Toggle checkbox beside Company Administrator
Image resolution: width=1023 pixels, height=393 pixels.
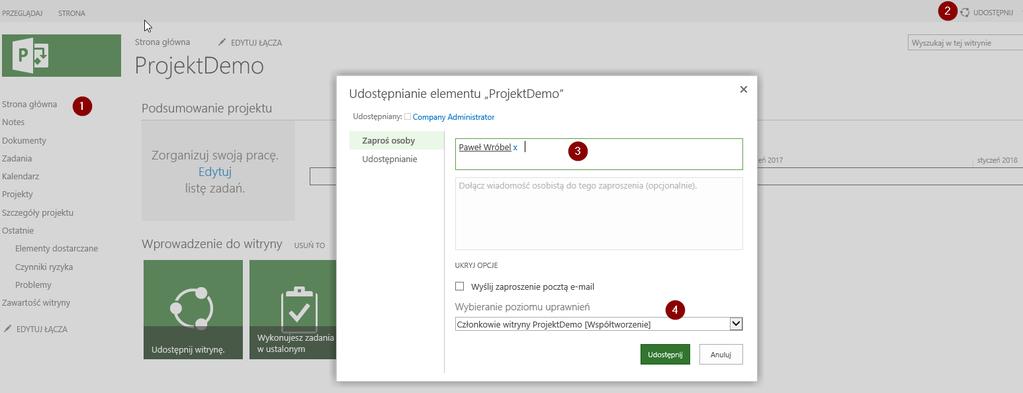407,117
